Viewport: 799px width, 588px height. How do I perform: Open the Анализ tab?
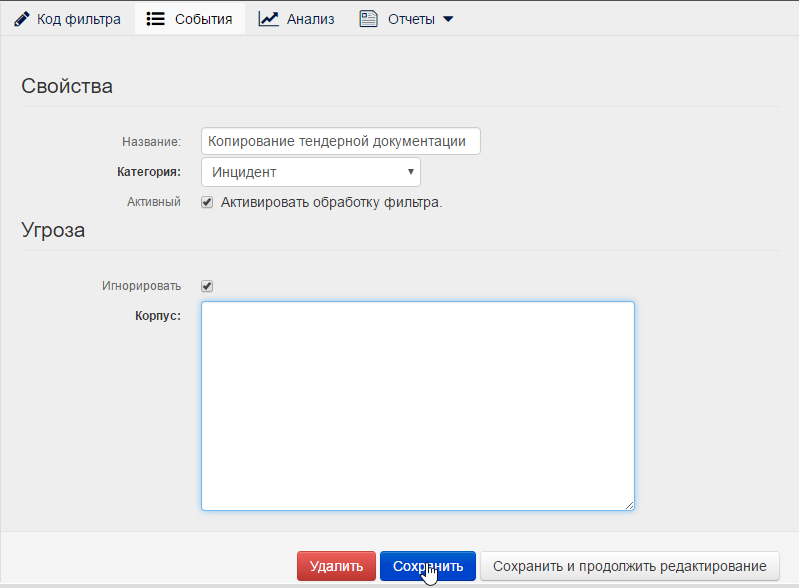296,19
